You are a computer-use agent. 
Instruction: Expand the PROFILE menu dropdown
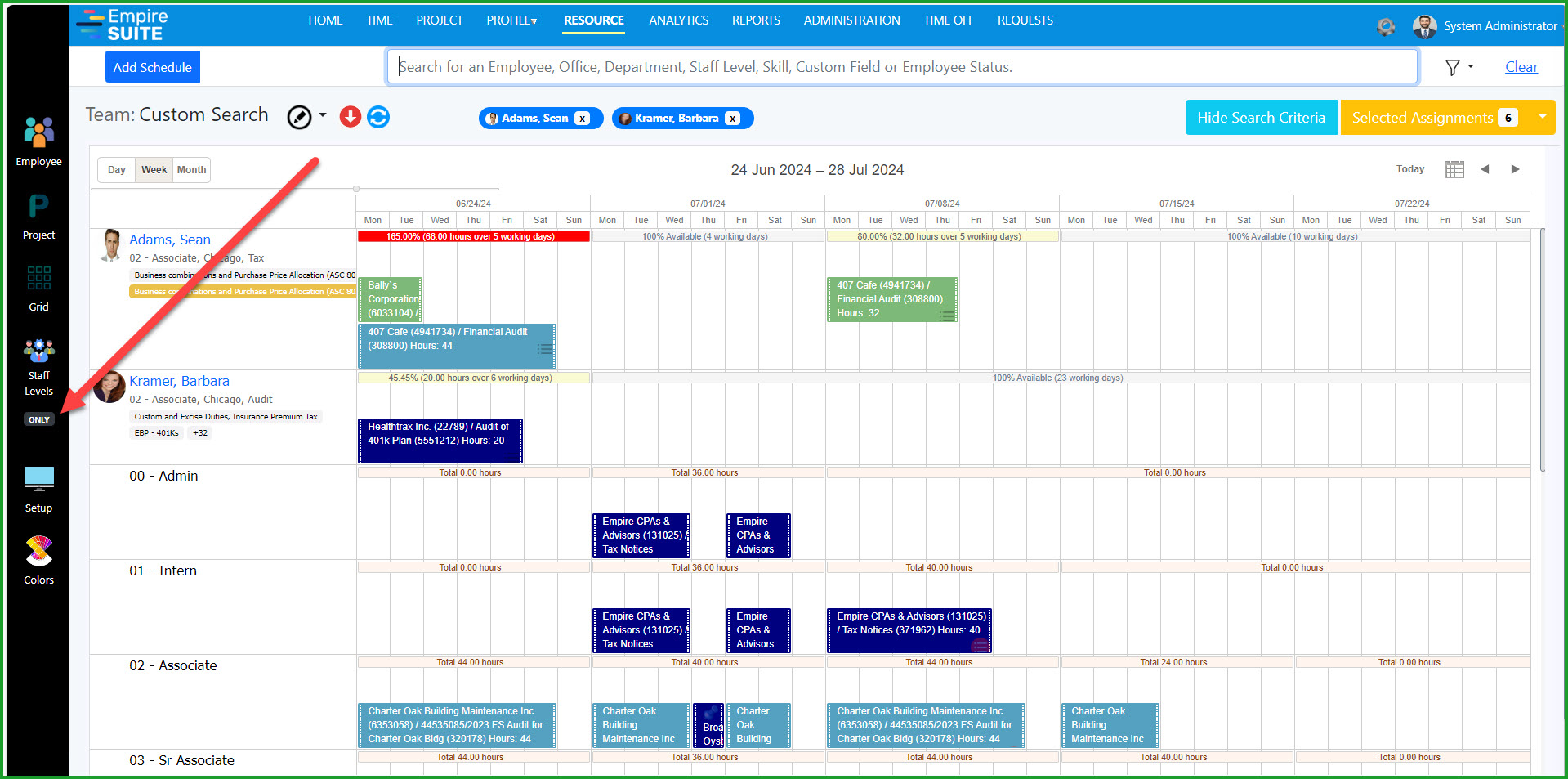click(512, 20)
